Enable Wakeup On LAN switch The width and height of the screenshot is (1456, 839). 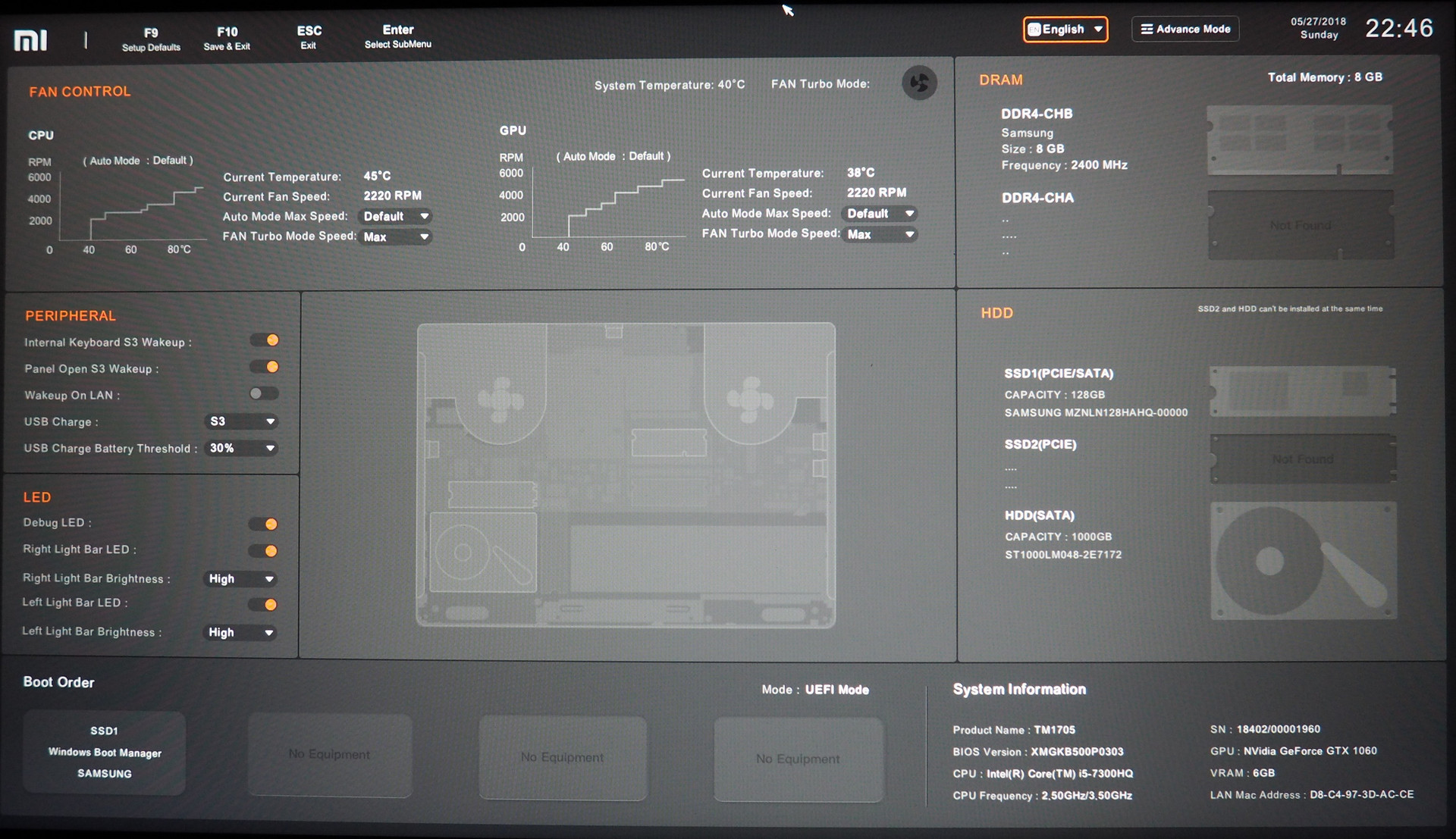tap(264, 393)
